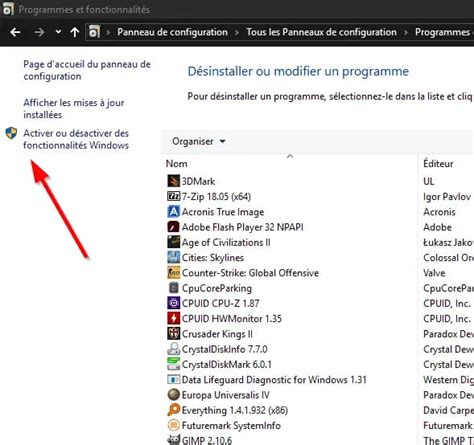Image resolution: width=474 pixels, height=445 pixels.
Task: Click the CPUID CPU-Z icon
Action: [x=173, y=303]
